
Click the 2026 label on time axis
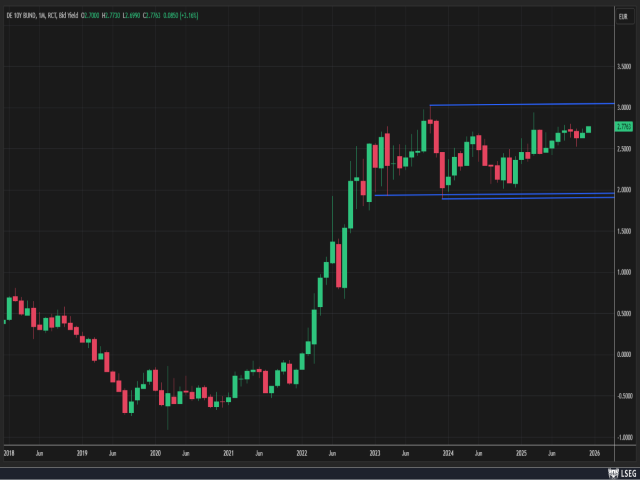594,453
